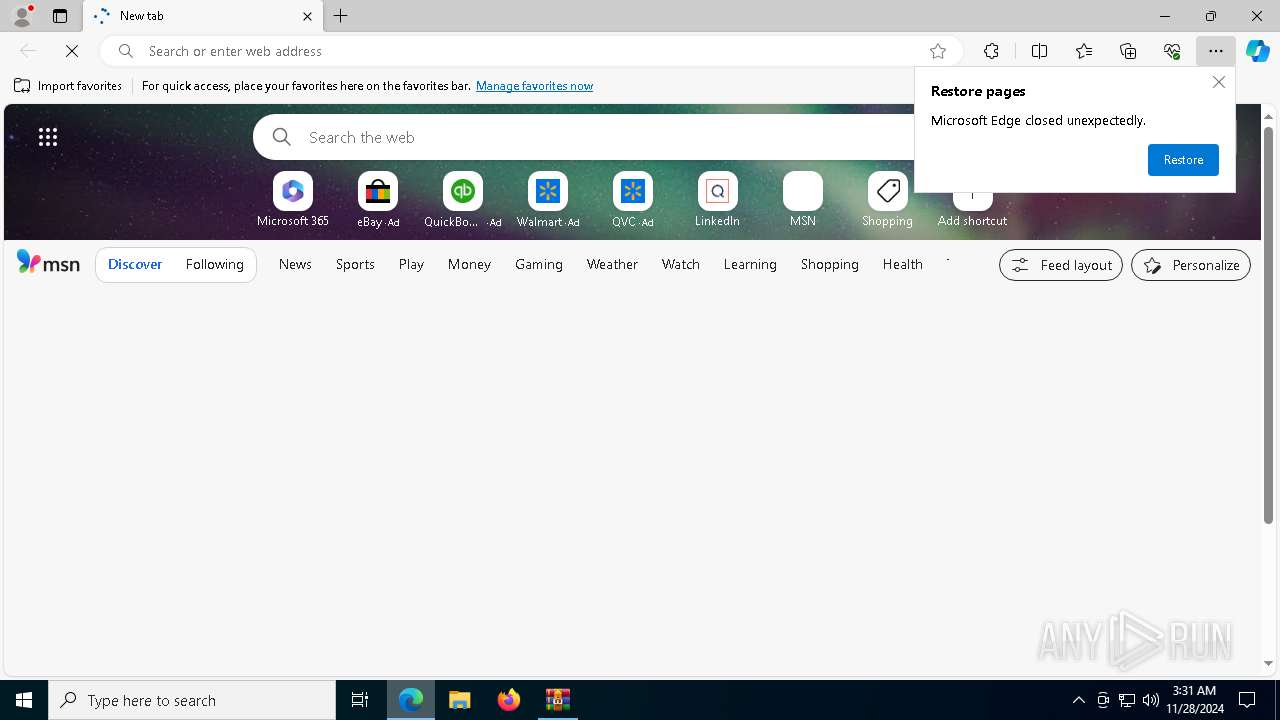Open the Edge profile icon
This screenshot has height=720, width=1280.
(22, 16)
